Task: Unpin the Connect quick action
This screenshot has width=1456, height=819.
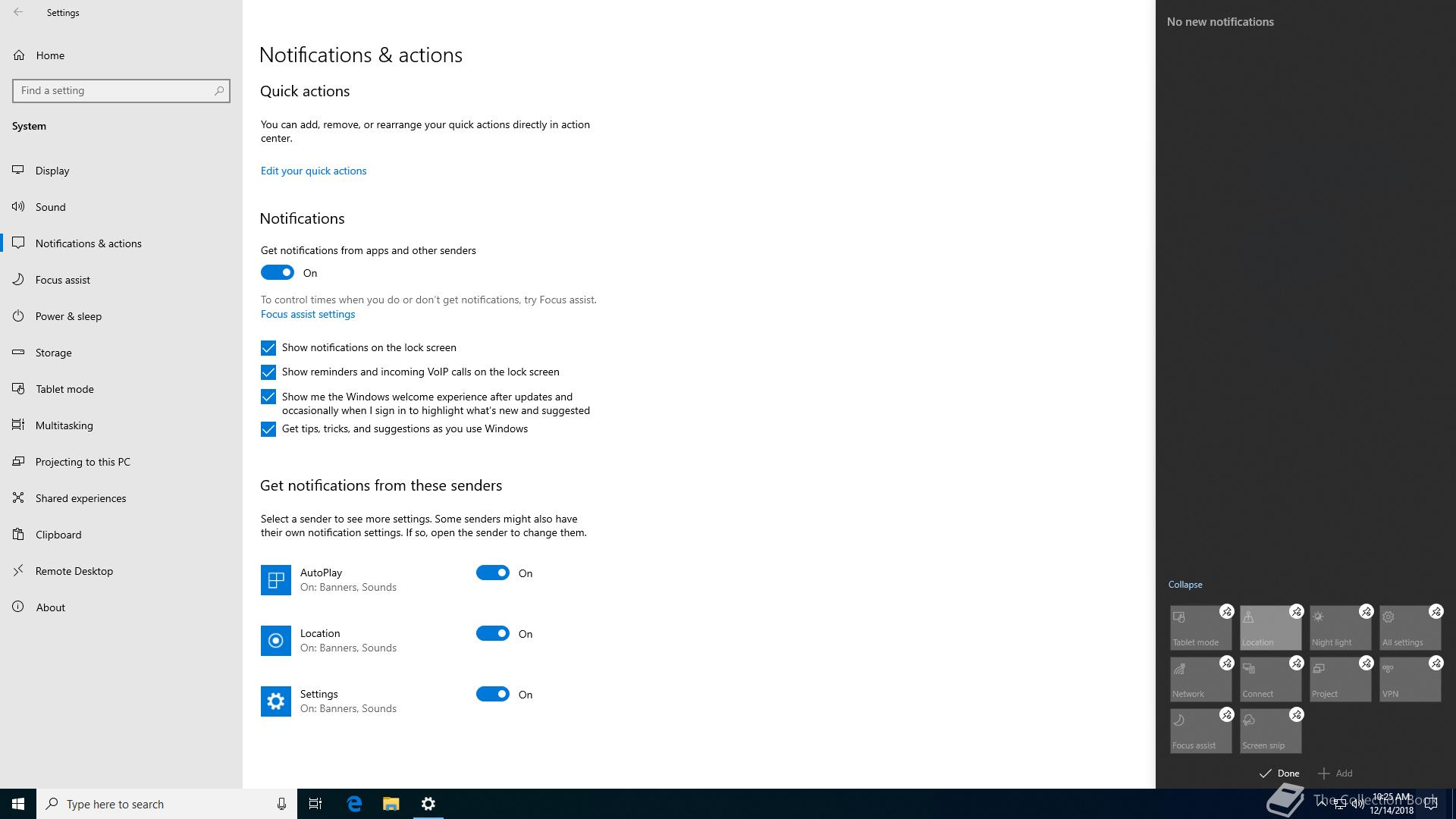Action: (1296, 663)
